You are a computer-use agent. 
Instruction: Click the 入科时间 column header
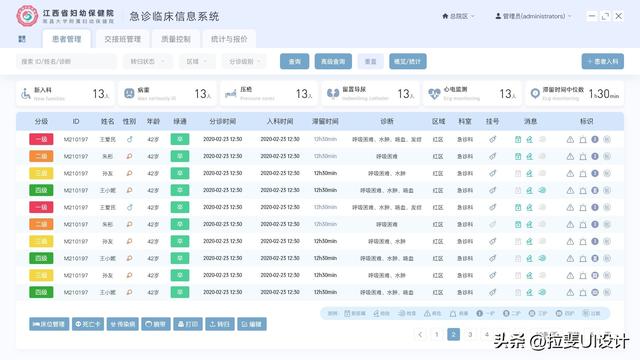280,122
